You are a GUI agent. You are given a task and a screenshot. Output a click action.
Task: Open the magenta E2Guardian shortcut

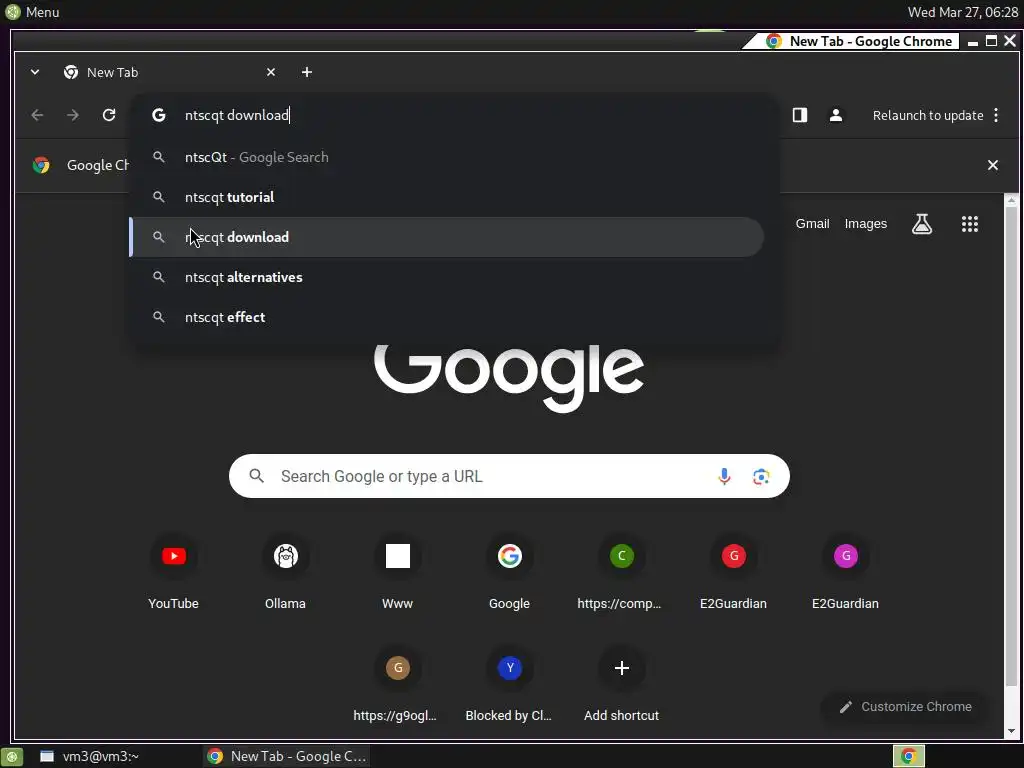pyautogui.click(x=845, y=573)
